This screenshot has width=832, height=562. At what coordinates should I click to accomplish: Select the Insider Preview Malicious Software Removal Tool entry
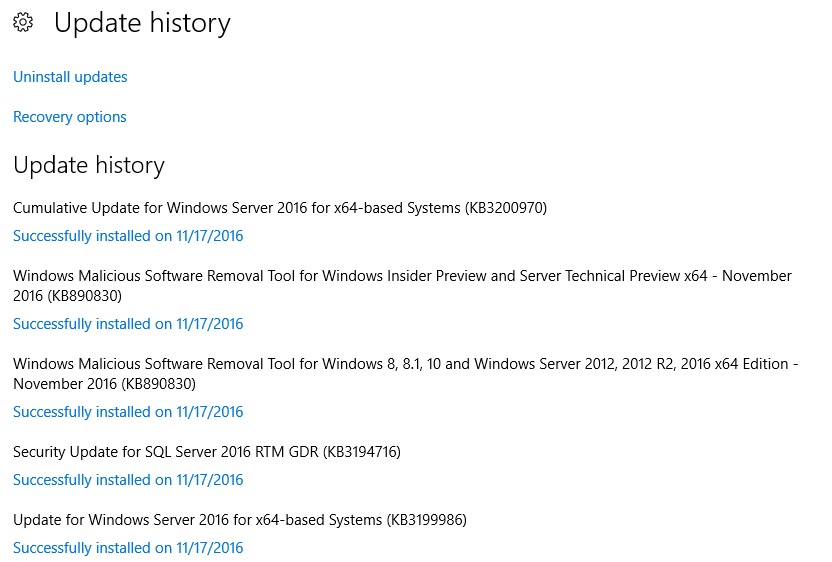(402, 286)
